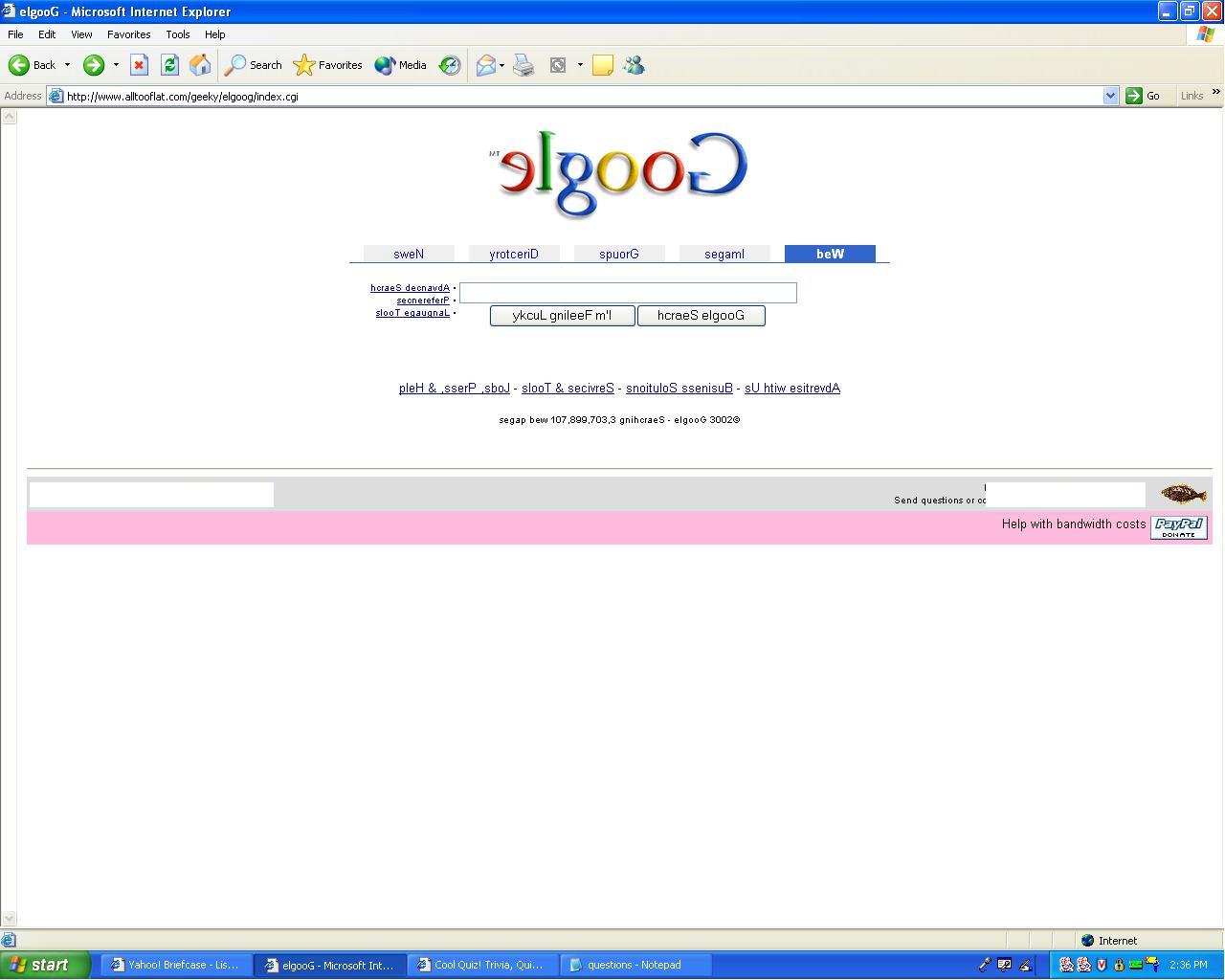1225x980 pixels.
Task: Click the system tray clock 2:36 PM
Action: click(x=1188, y=965)
